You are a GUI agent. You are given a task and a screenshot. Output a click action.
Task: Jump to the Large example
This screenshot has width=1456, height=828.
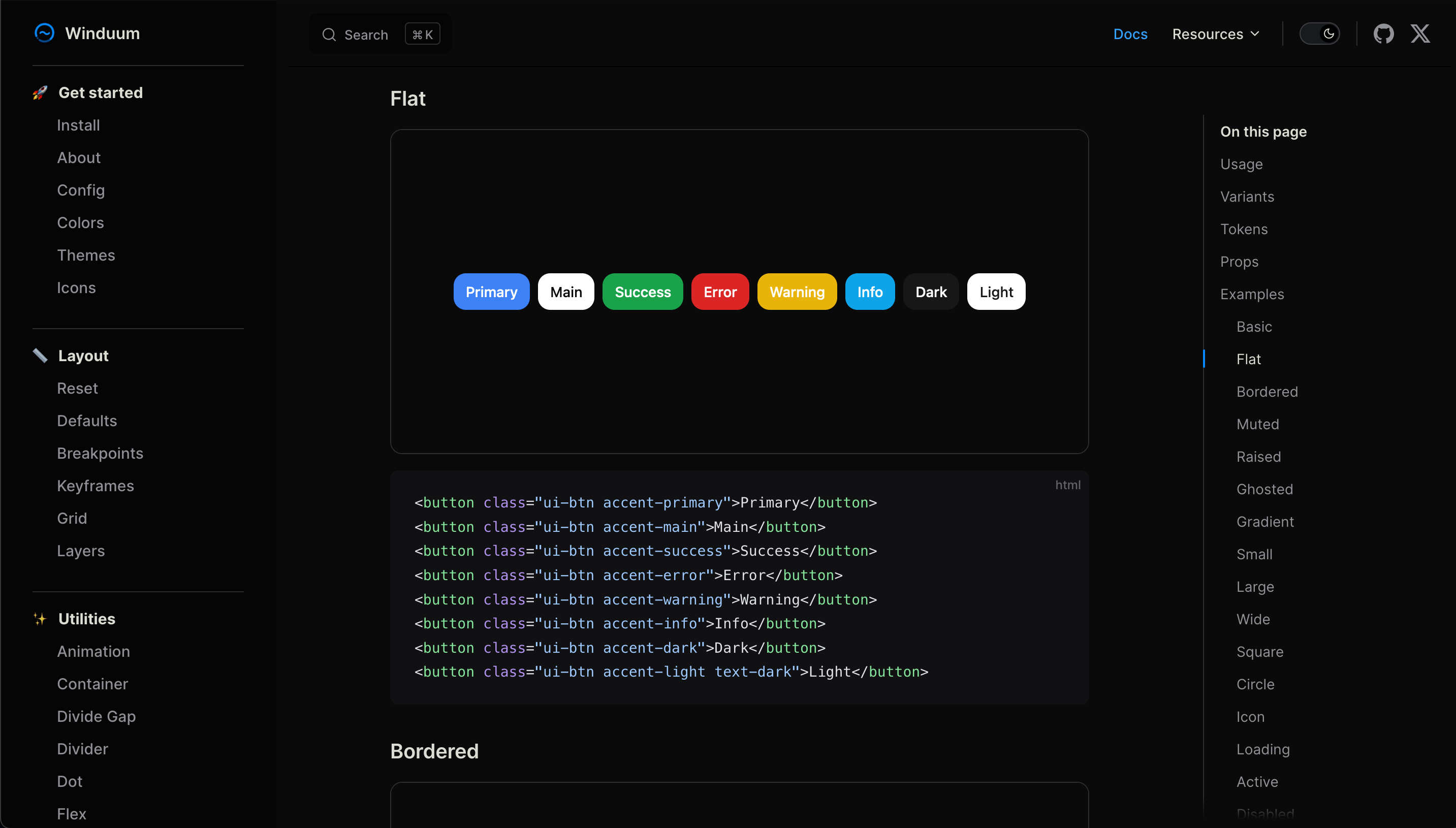coord(1255,587)
